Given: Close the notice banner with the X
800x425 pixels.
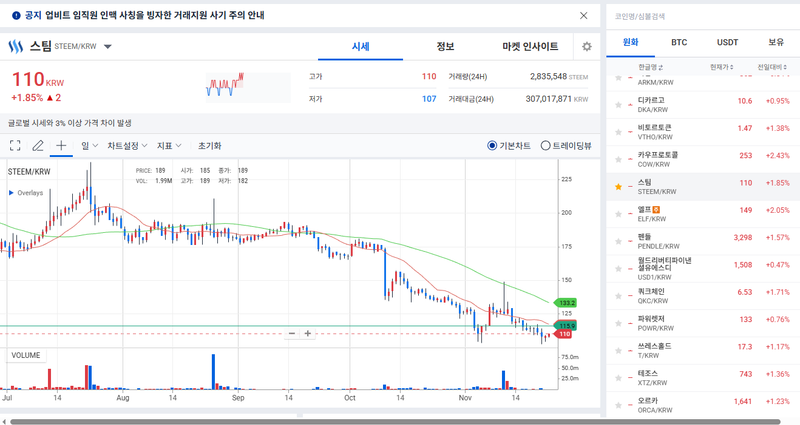Looking at the screenshot, I should 584,16.
